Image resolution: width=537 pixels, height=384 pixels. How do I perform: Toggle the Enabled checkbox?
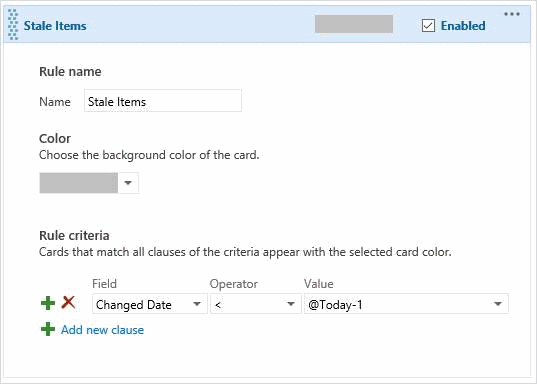(428, 26)
